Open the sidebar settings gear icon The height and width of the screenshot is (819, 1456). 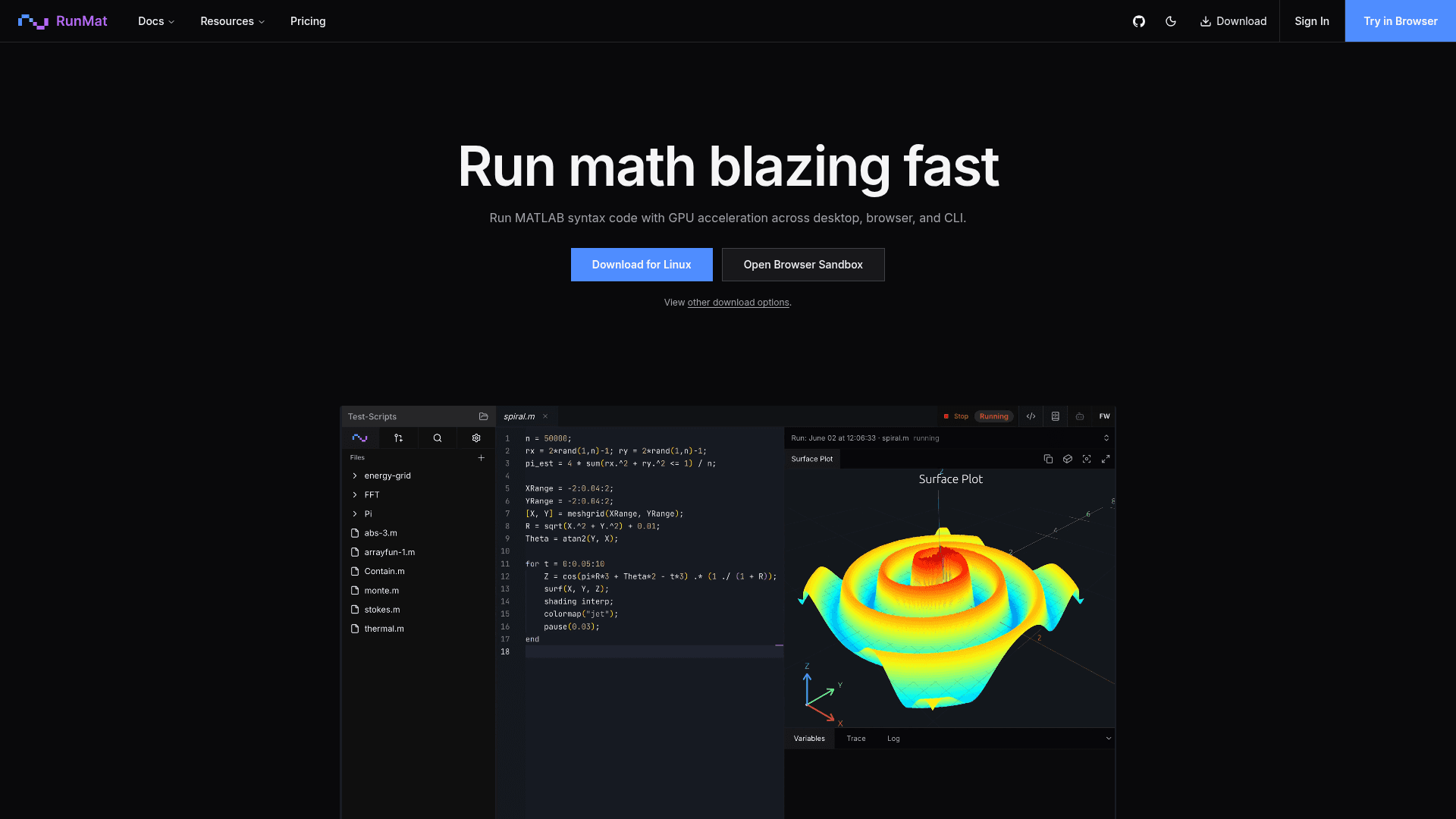point(476,438)
